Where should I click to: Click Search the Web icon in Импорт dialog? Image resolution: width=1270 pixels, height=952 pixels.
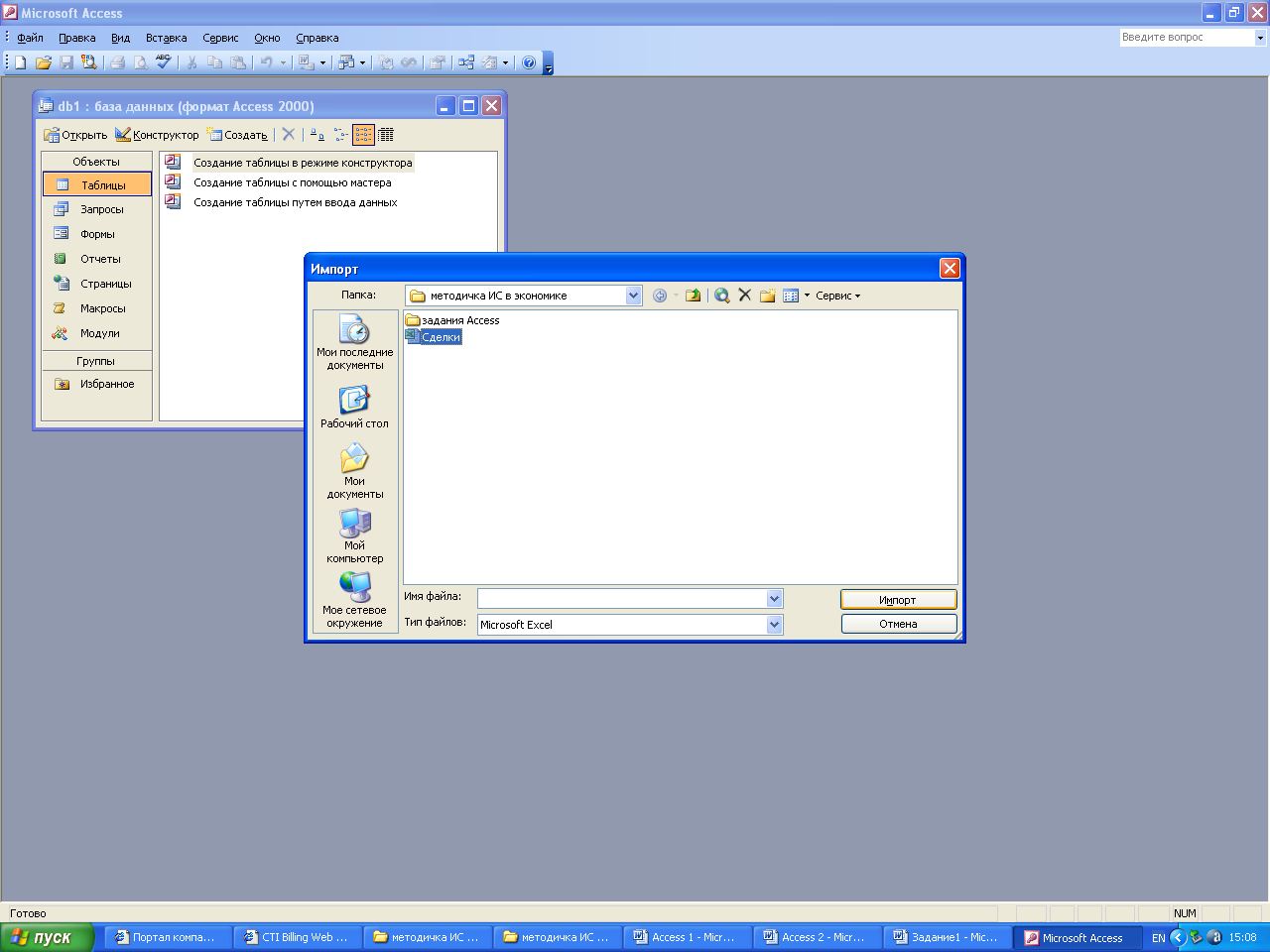click(721, 296)
